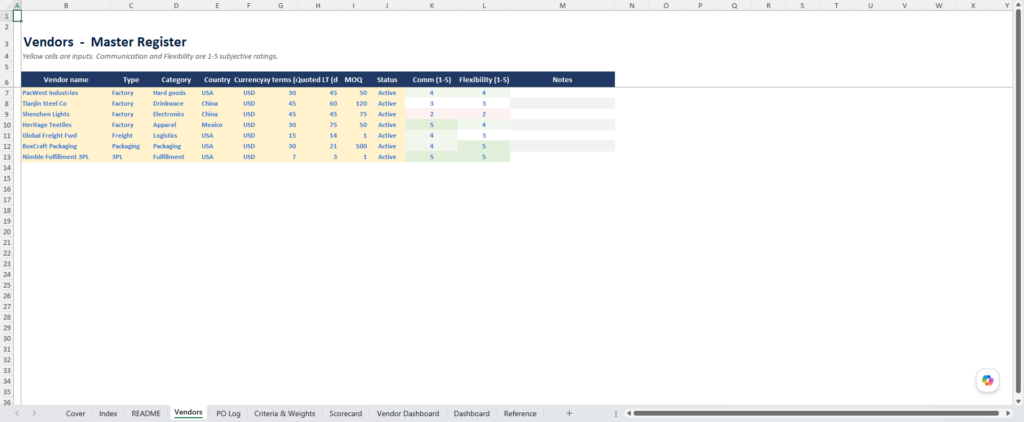
Task: Click left arrow of horizontal scrollbar
Action: tap(628, 414)
